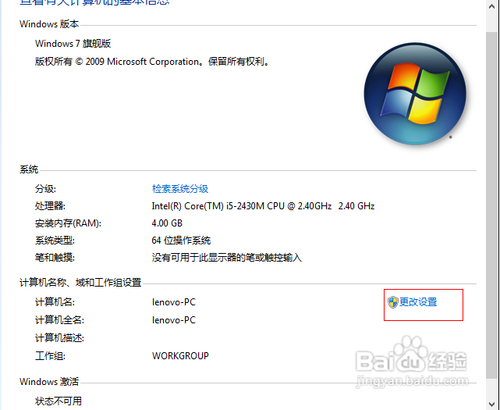This screenshot has height=410, width=500.
Task: Click the '计算机描述:' label
Action: (60, 338)
